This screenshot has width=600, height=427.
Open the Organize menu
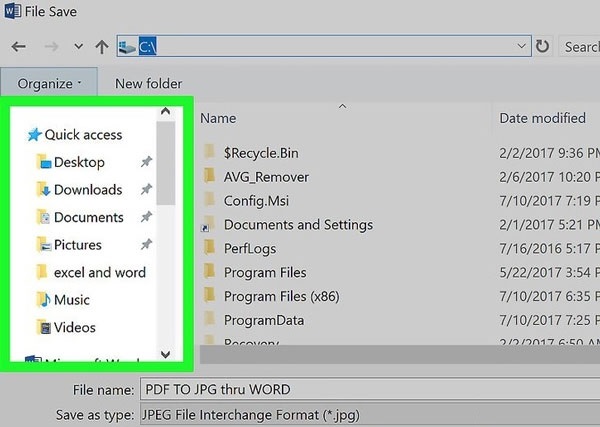(49, 84)
